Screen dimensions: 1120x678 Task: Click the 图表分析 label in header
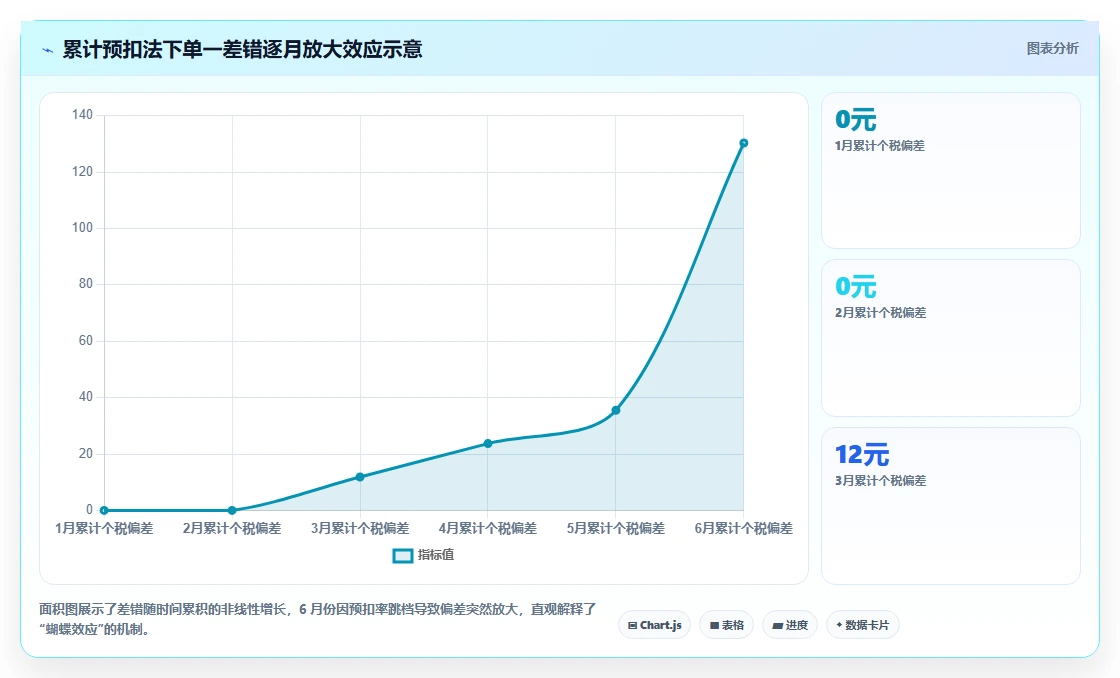[x=1052, y=49]
